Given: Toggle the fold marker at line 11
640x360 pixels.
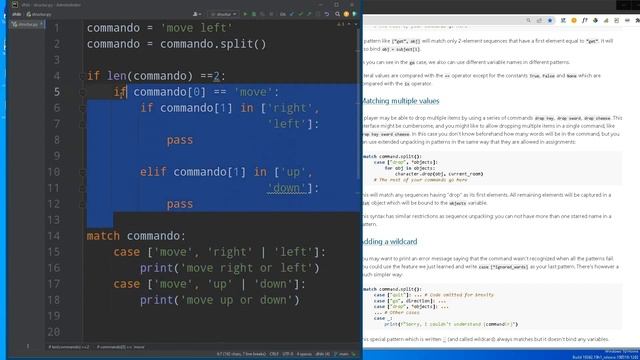Looking at the screenshot, I should [x=82, y=188].
